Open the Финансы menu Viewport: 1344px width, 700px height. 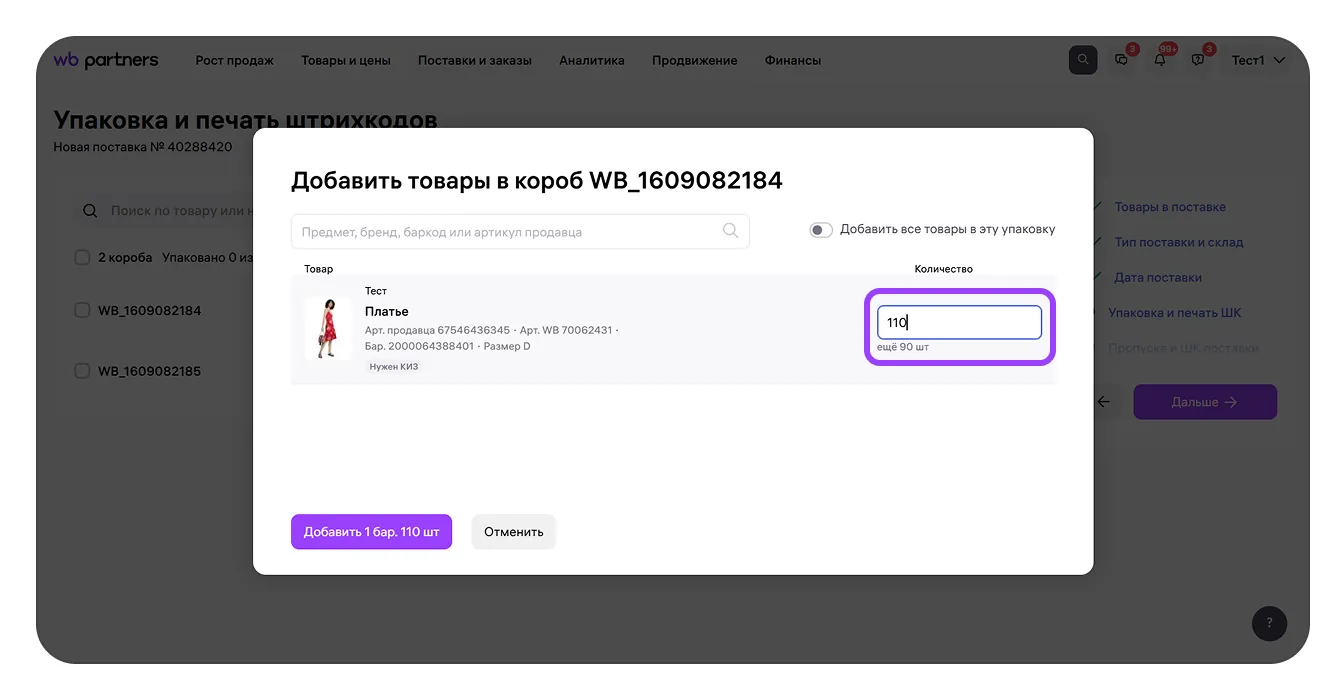[x=793, y=60]
